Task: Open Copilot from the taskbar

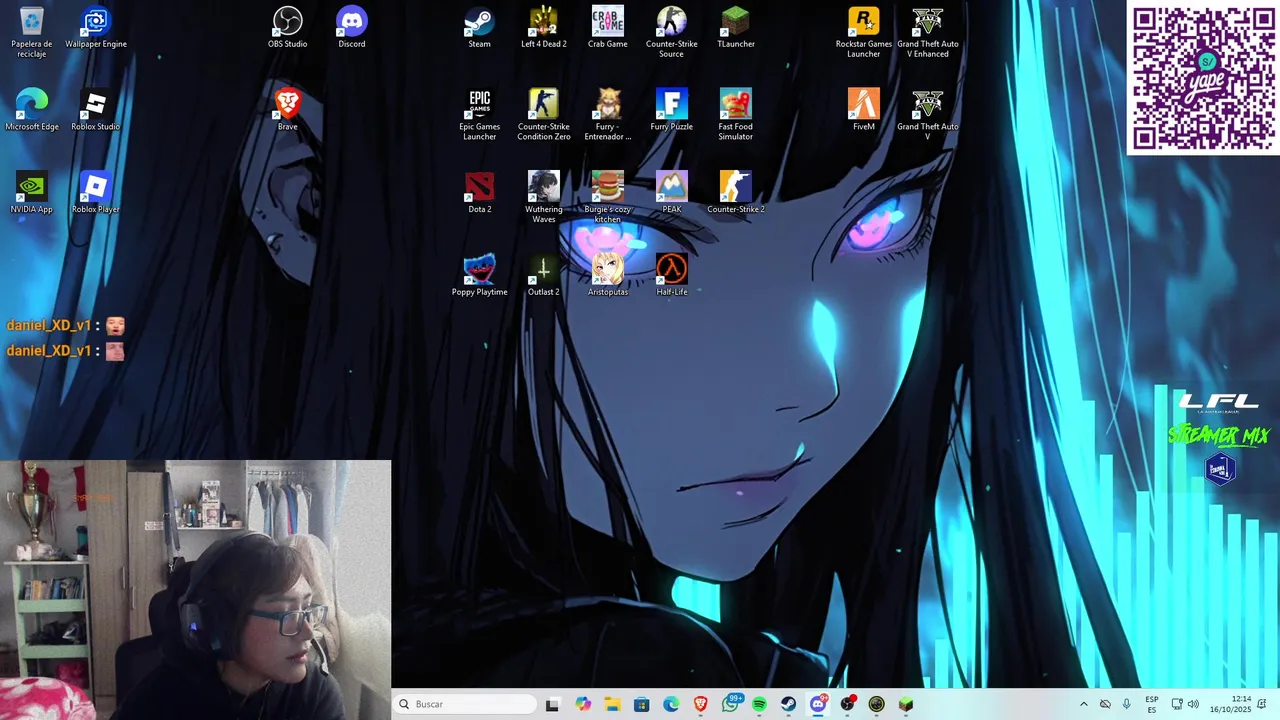Action: 583,704
